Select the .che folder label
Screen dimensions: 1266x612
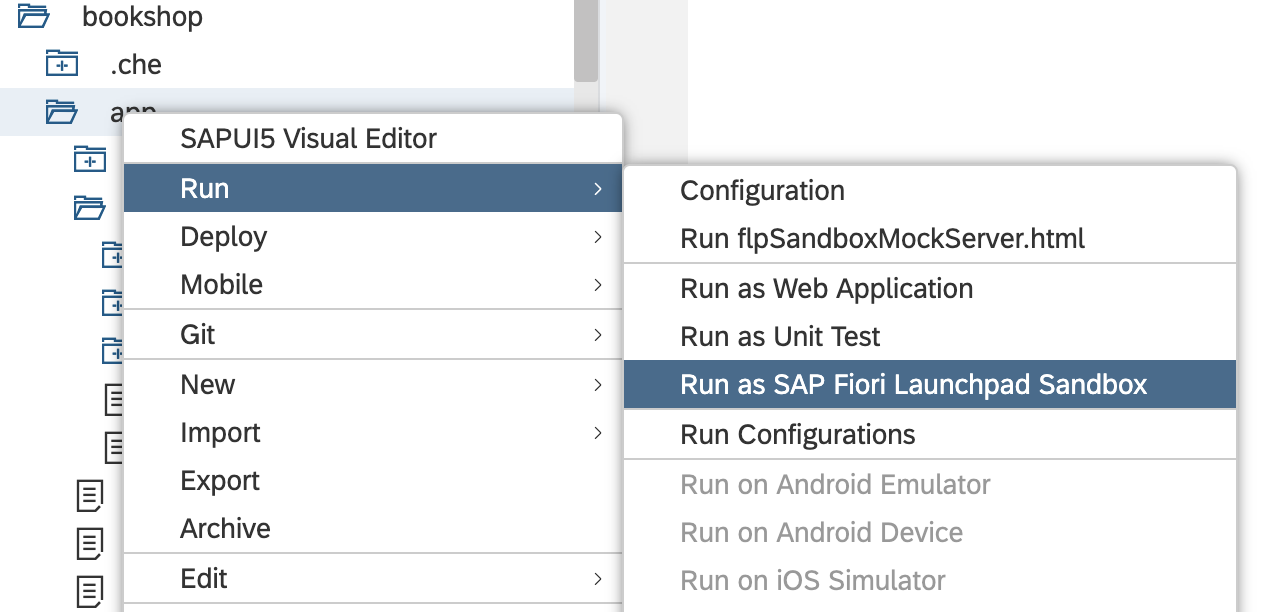[x=135, y=64]
